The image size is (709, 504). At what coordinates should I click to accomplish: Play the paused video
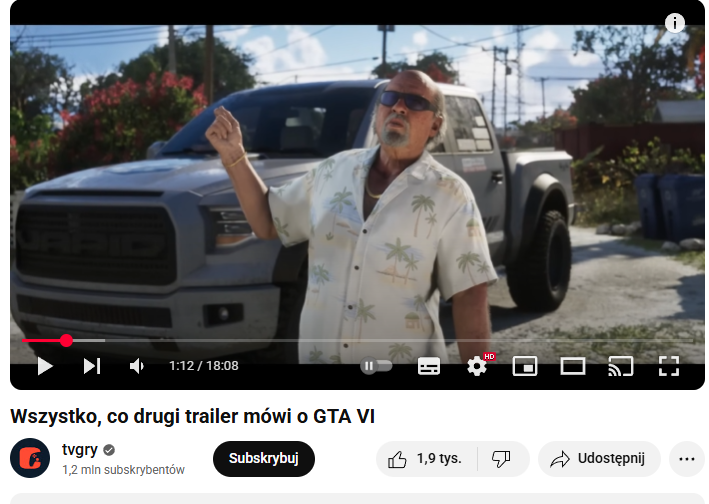45,366
